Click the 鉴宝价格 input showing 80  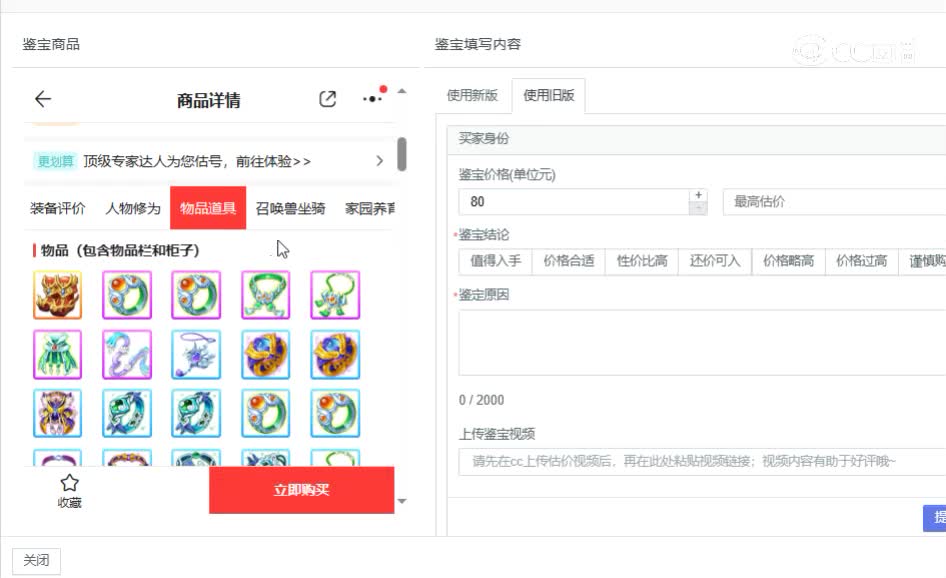click(574, 202)
